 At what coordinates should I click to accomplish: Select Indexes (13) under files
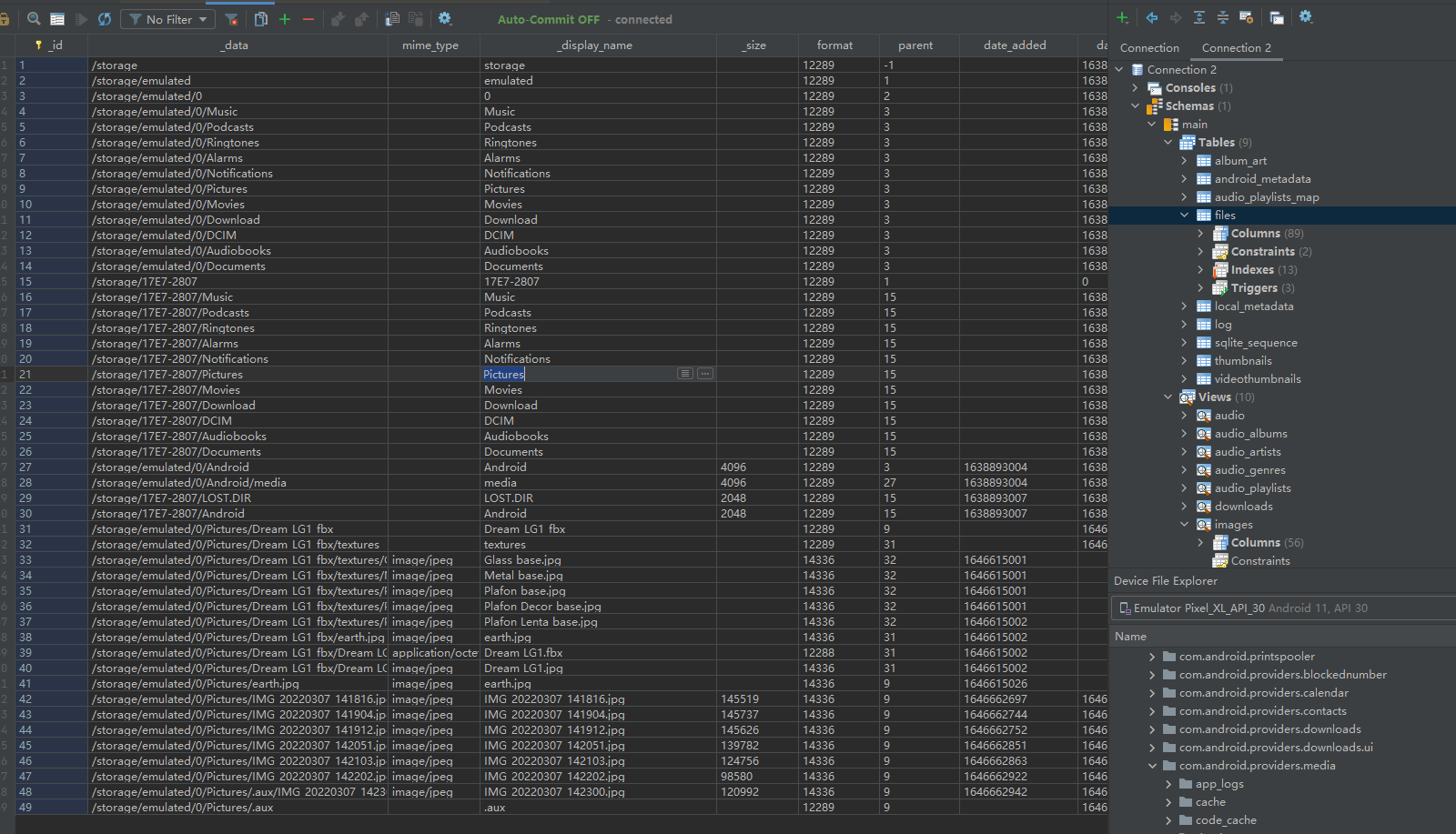[x=1264, y=270]
